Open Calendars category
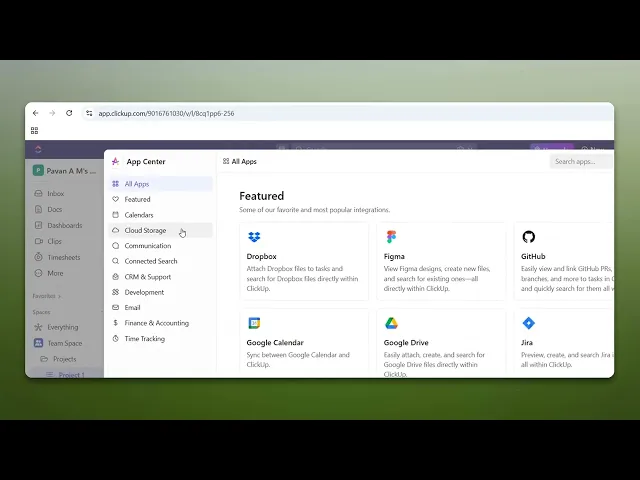640x480 pixels. tap(161, 215)
